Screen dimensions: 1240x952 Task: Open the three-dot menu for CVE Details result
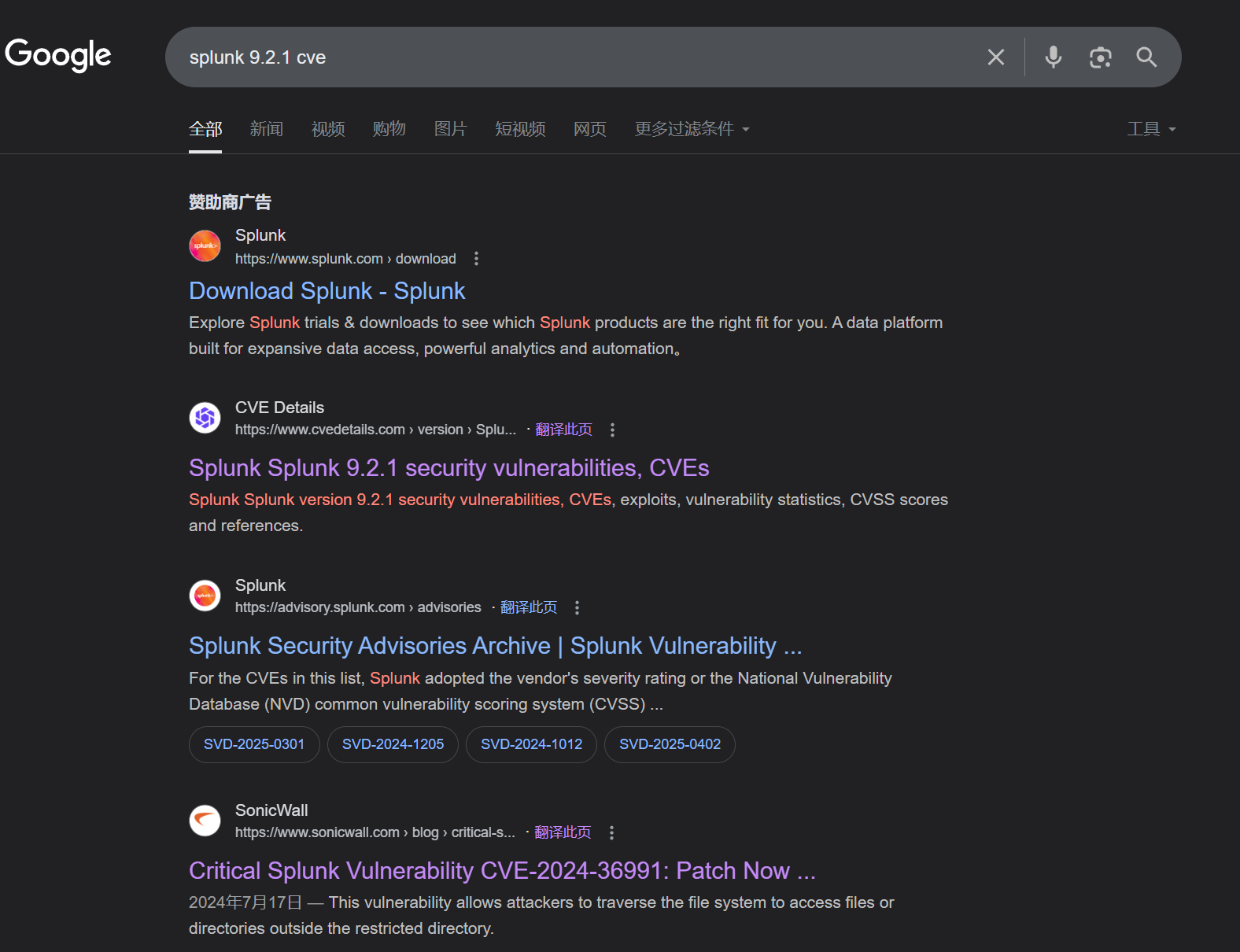pos(612,430)
